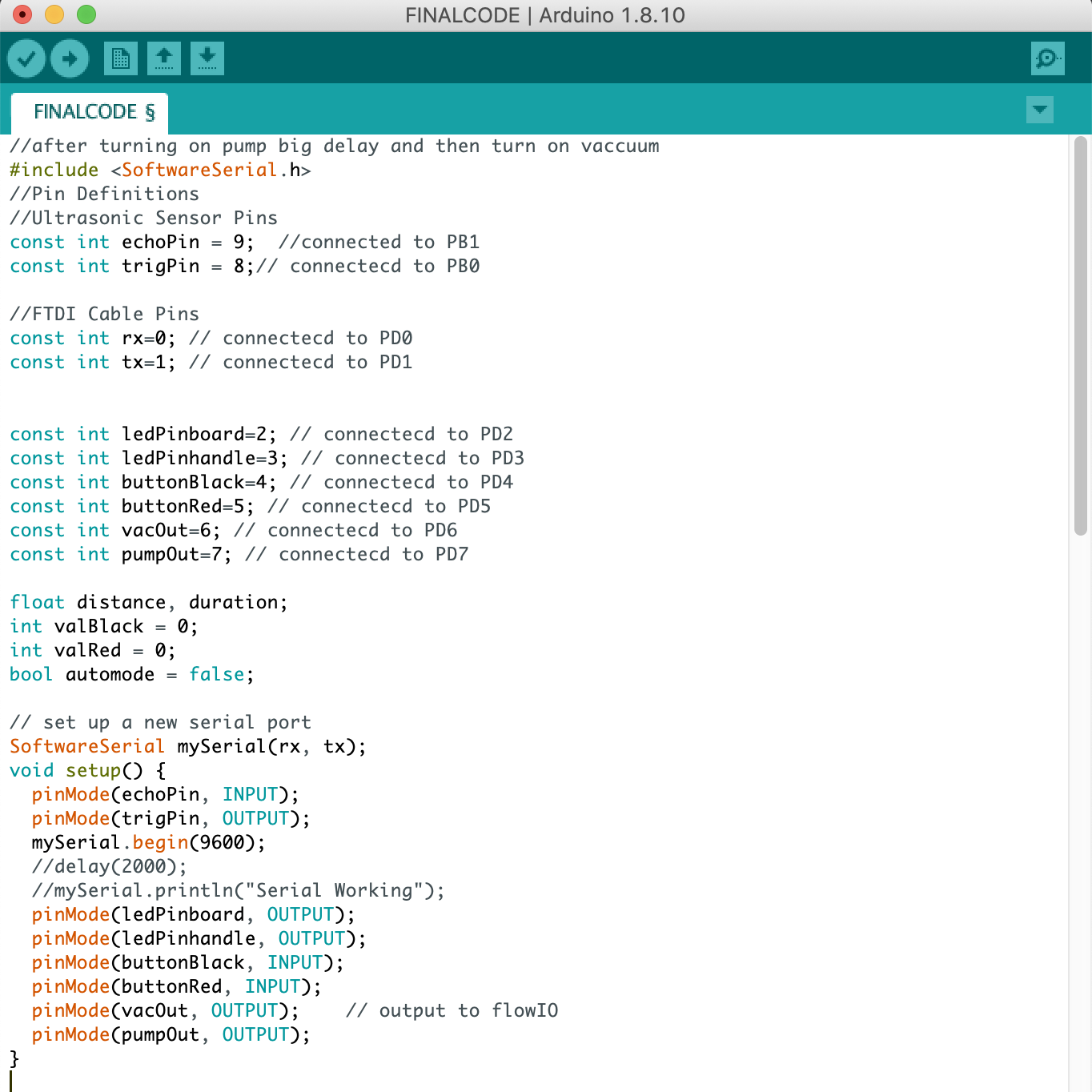Save the sketch using the down-arrow icon
This screenshot has height=1092, width=1092.
207,58
